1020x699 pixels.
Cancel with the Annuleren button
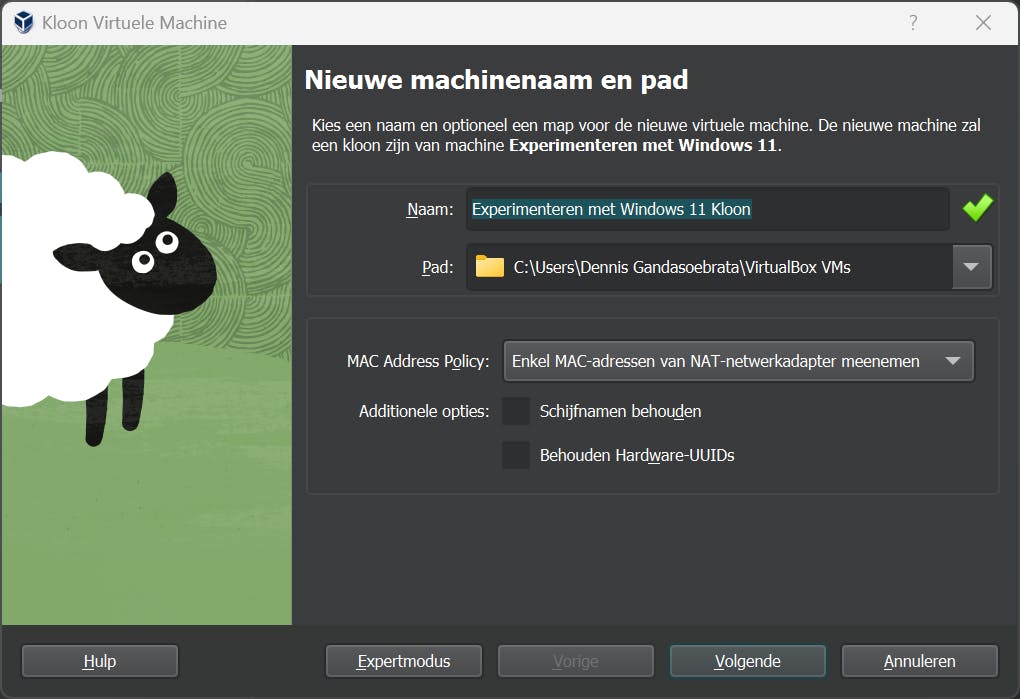point(919,661)
